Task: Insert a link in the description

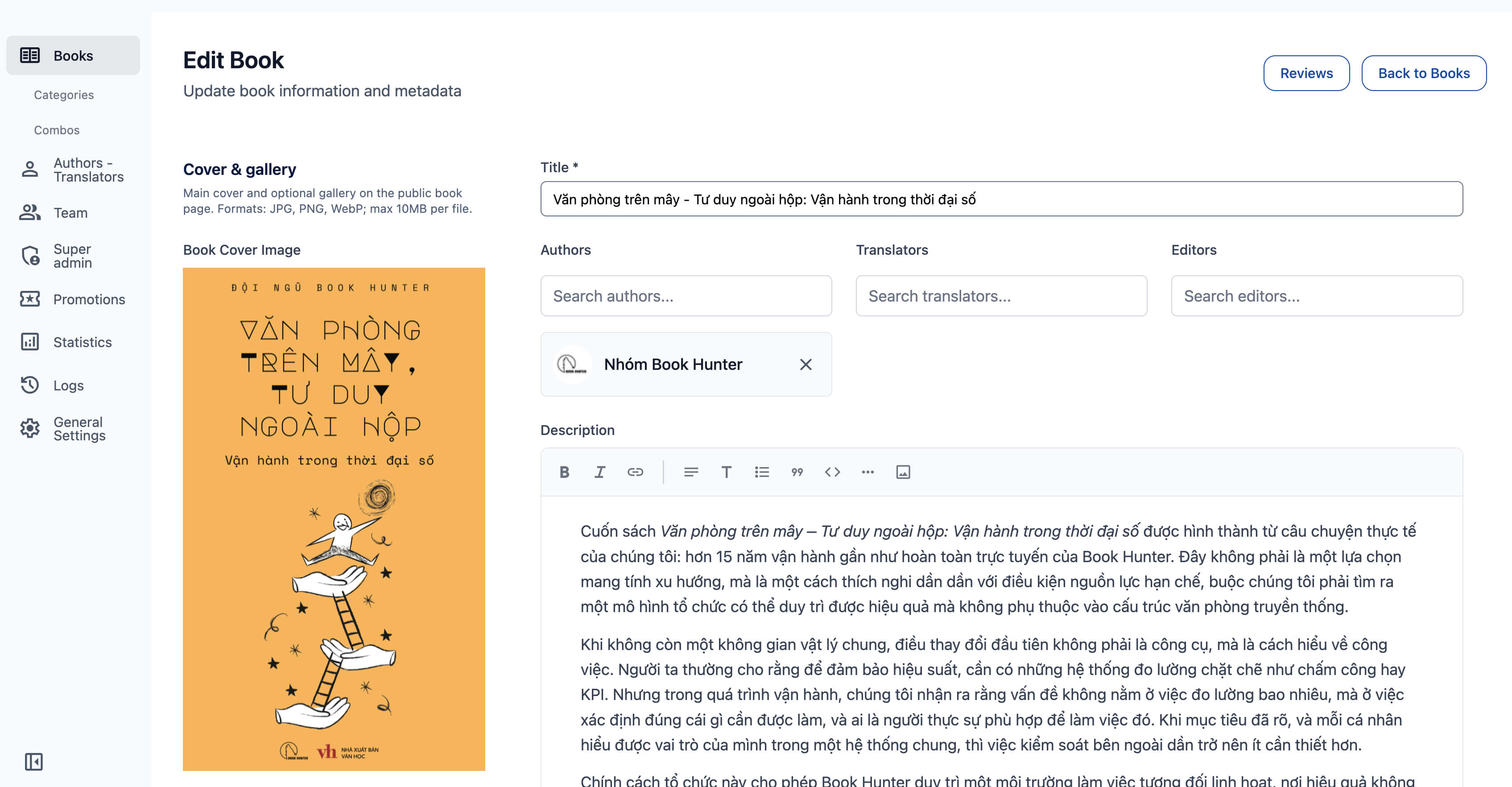Action: [635, 472]
